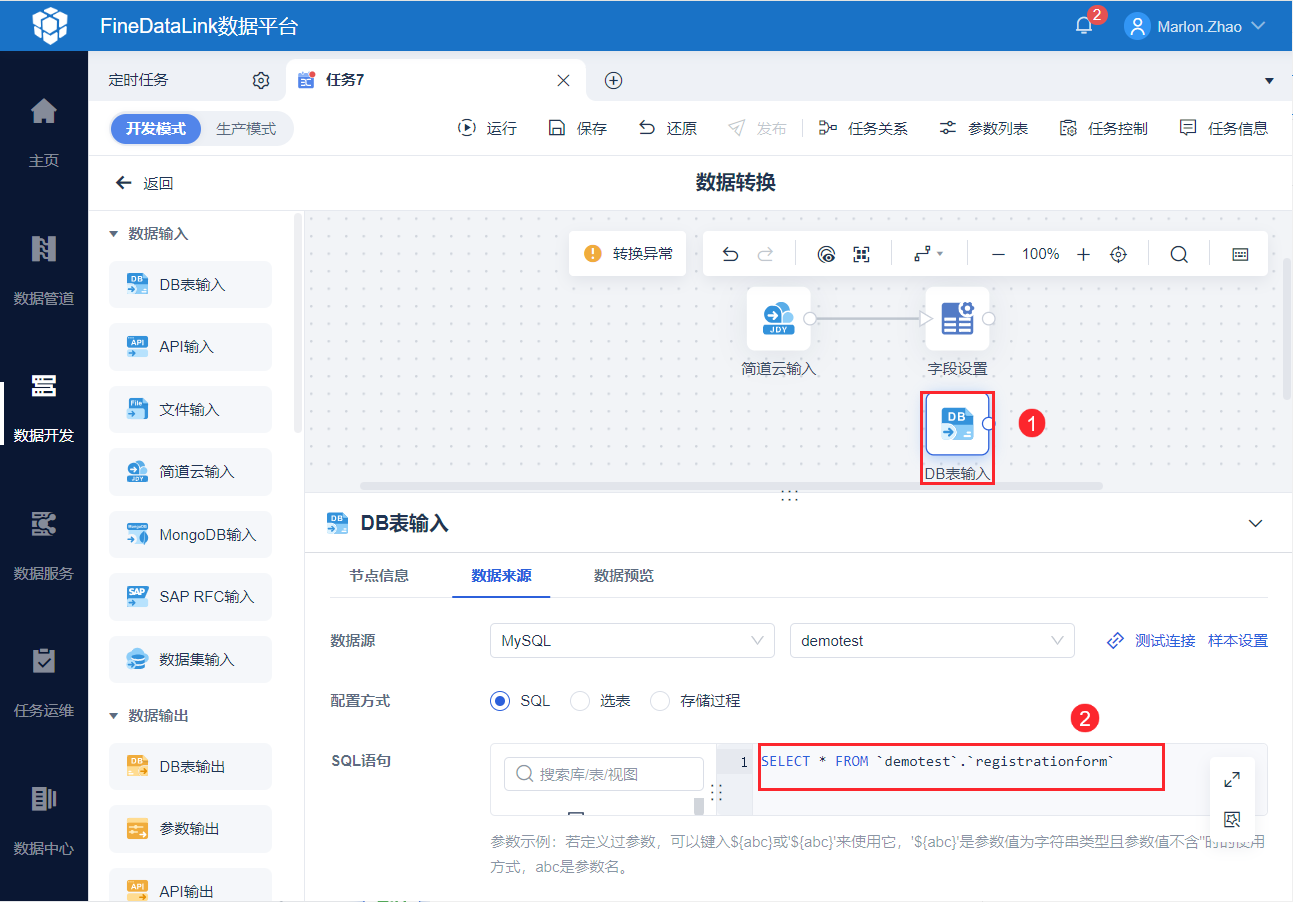This screenshot has height=902, width=1293.
Task: Click the 发布 button
Action: 758,128
